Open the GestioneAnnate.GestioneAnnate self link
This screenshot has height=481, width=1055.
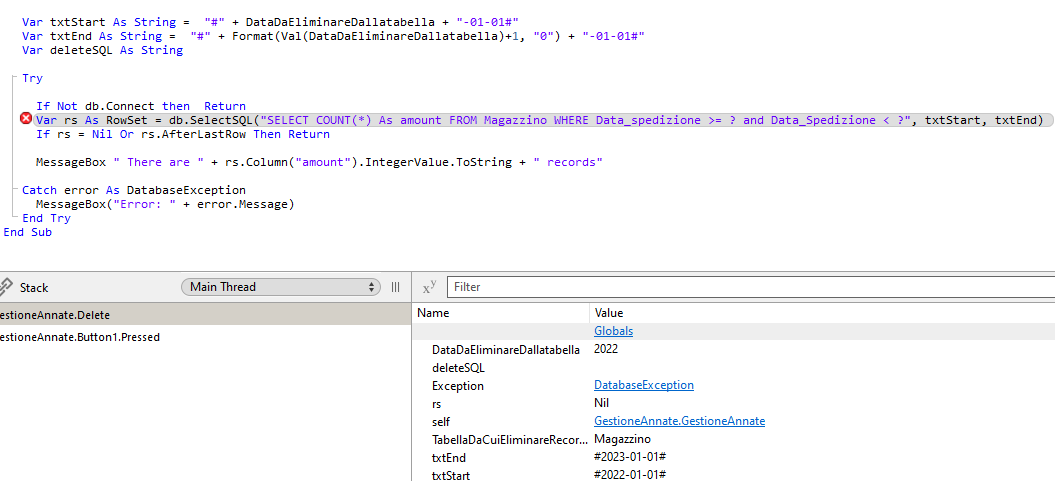tap(679, 421)
